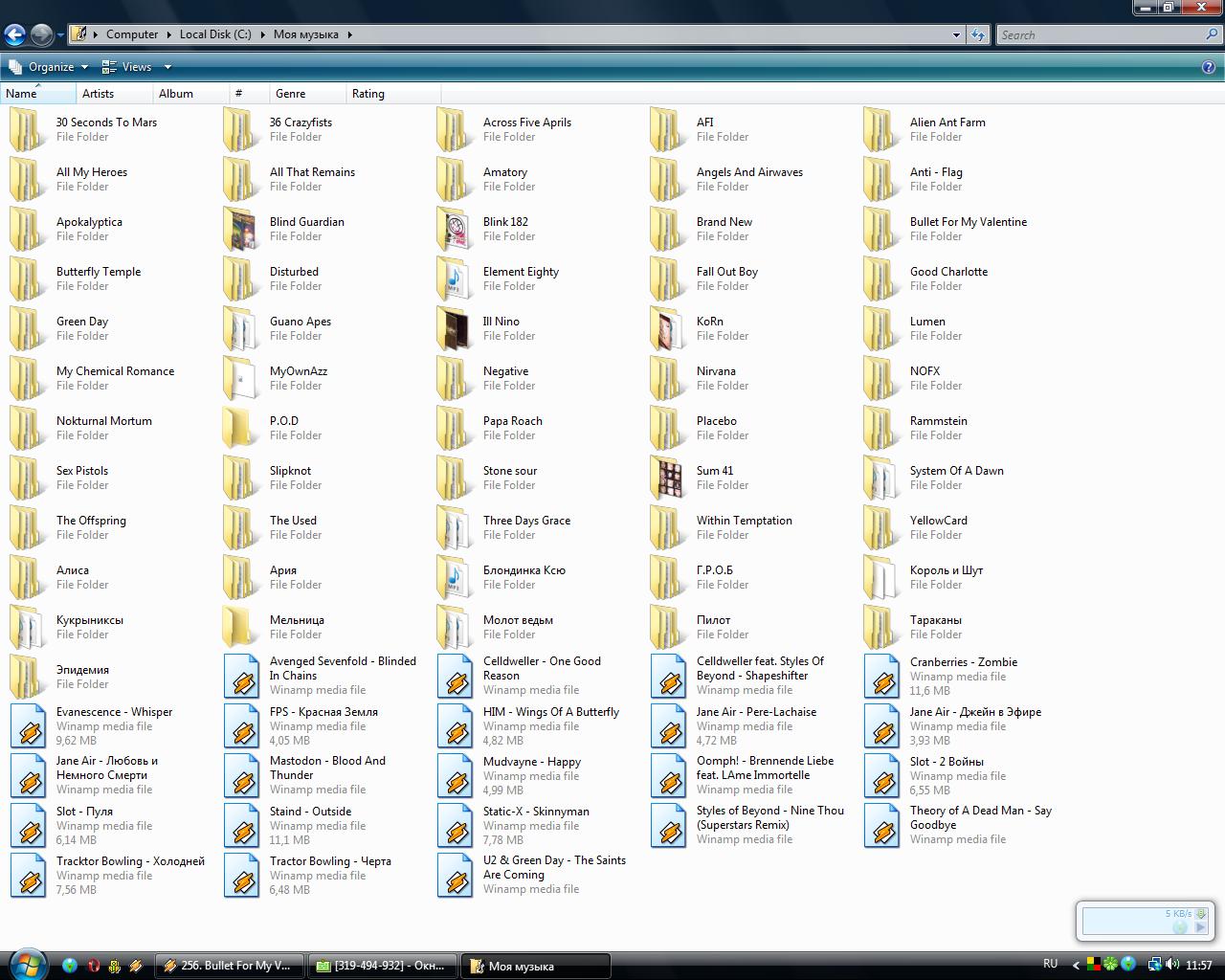
Task: Navigate to Local Disk (C:) in the breadcrumb
Action: click(215, 34)
